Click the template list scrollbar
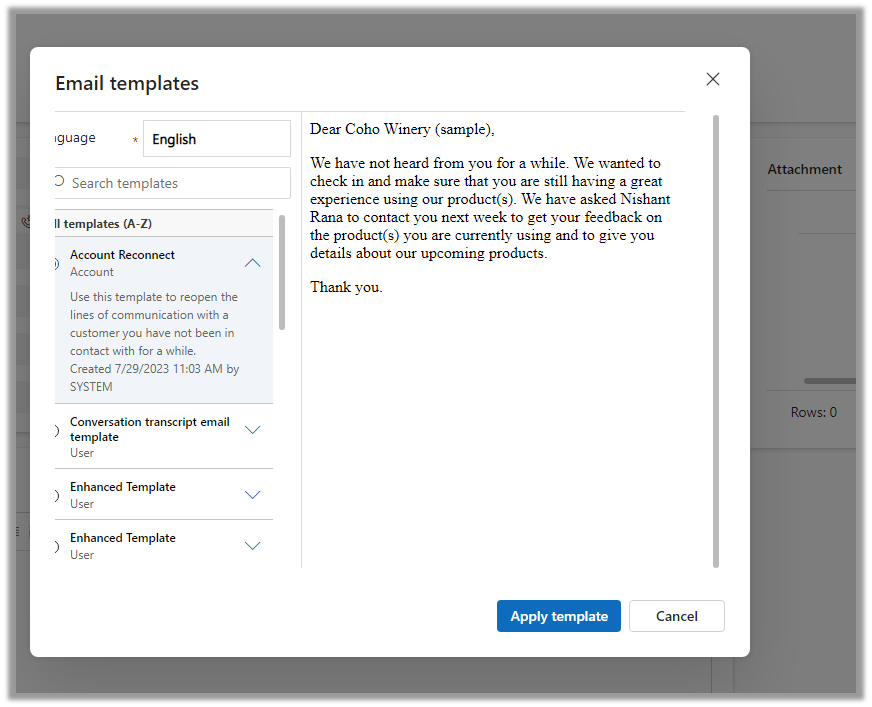The height and width of the screenshot is (707, 872). pyautogui.click(x=282, y=272)
